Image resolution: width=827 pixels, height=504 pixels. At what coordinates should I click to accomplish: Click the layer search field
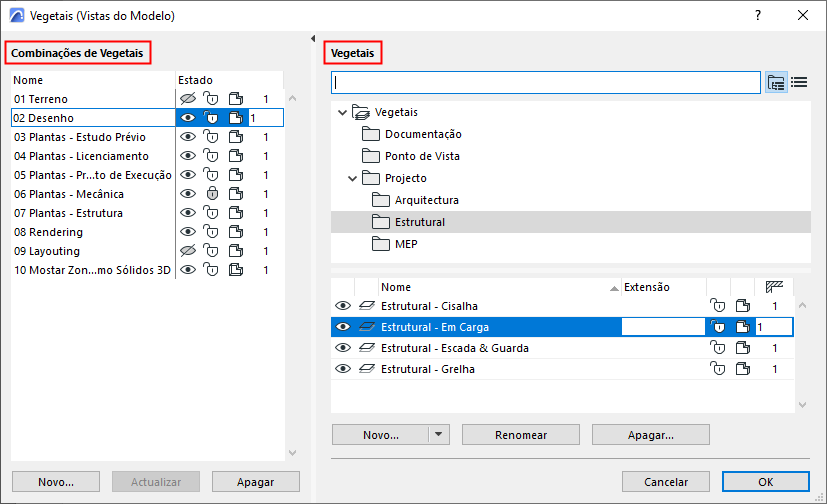point(546,82)
